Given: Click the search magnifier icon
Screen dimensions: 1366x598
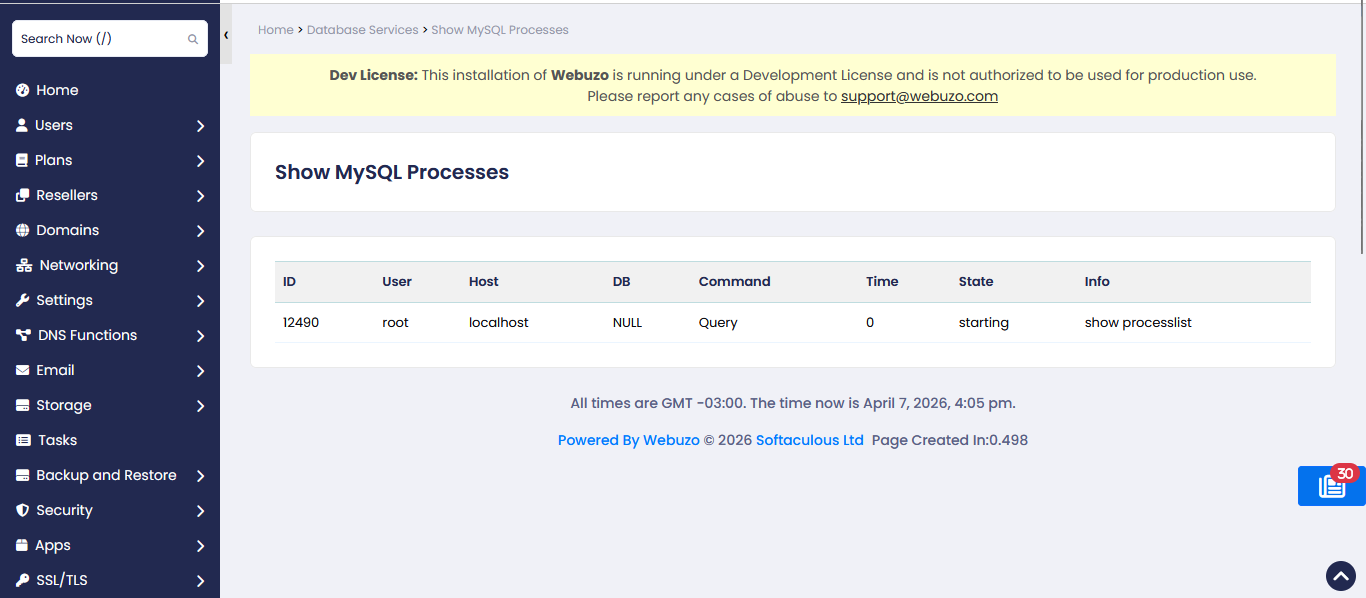Looking at the screenshot, I should click(x=193, y=39).
